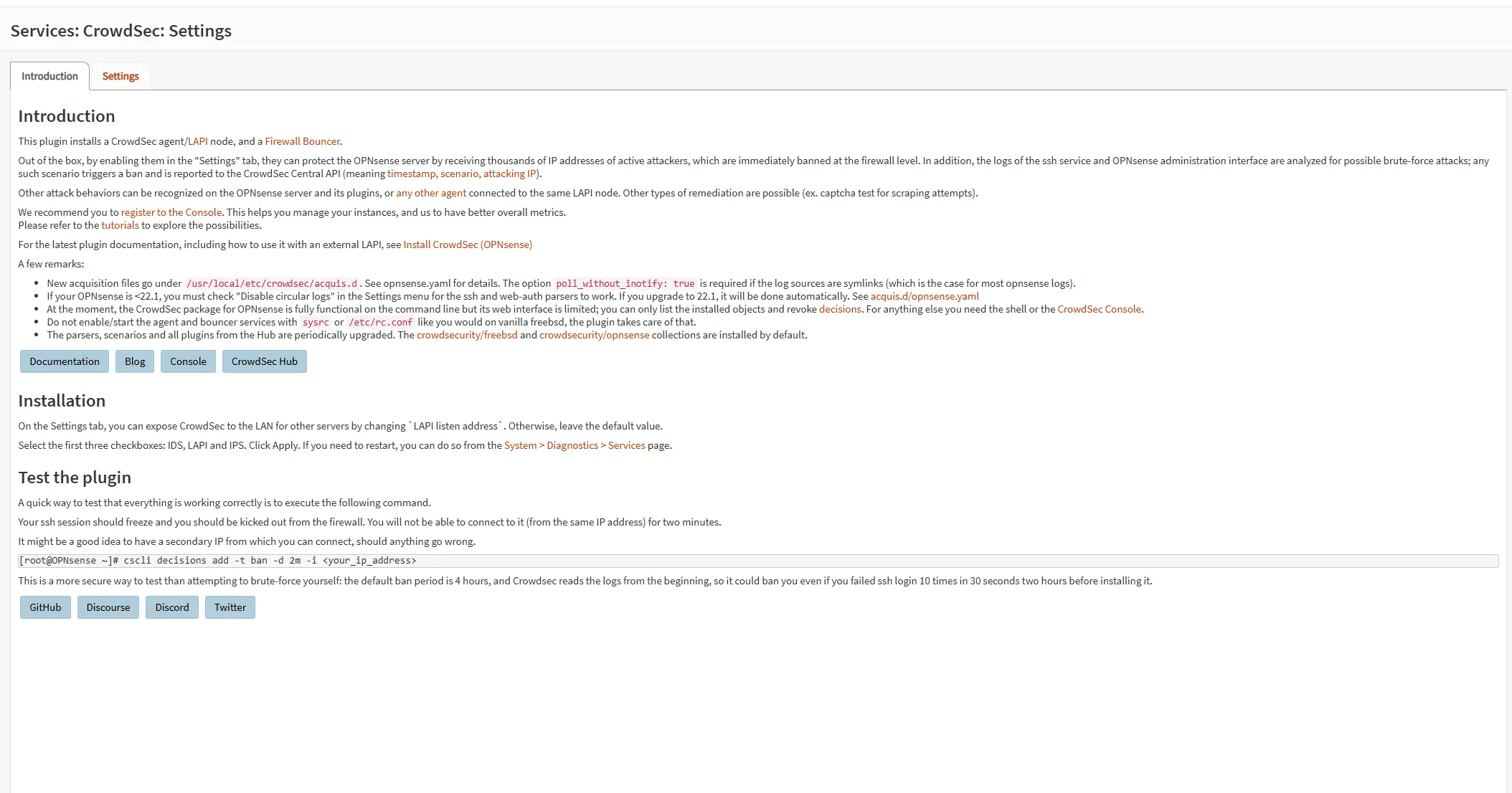This screenshot has width=1512, height=793.
Task: Open the Settings tab
Action: coord(121,76)
